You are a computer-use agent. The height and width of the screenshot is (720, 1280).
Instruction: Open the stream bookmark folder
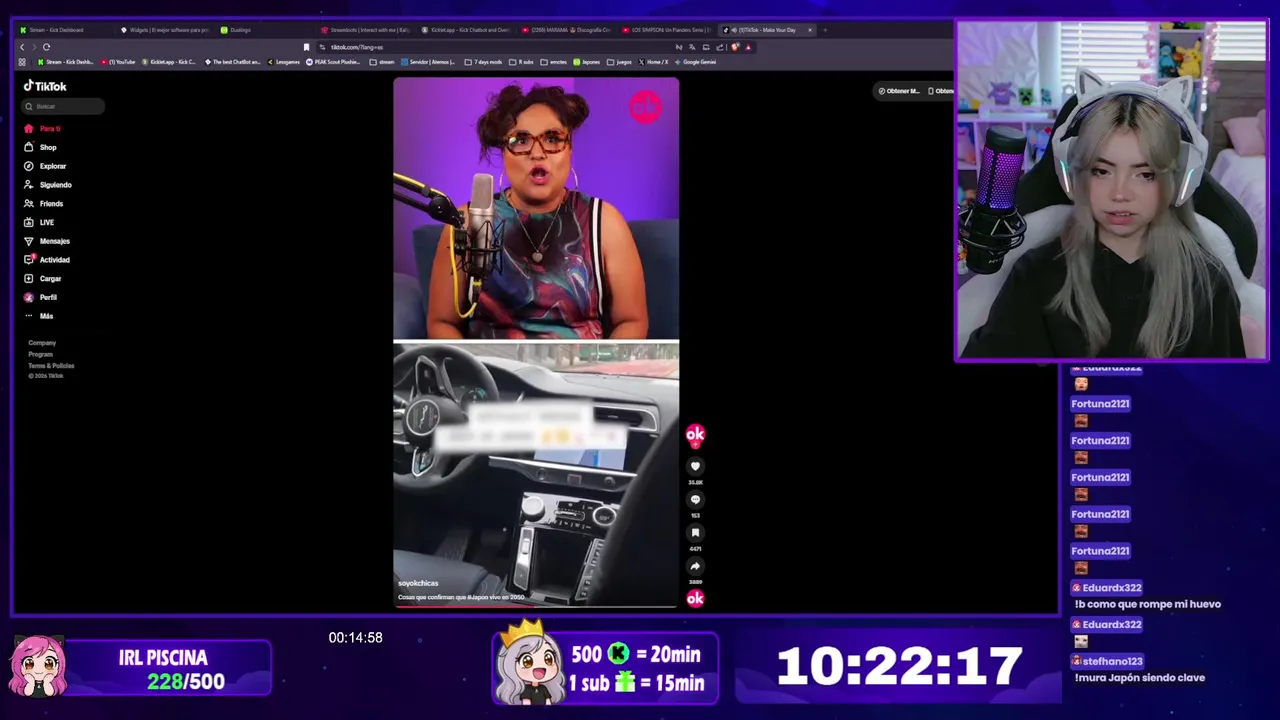[382, 62]
